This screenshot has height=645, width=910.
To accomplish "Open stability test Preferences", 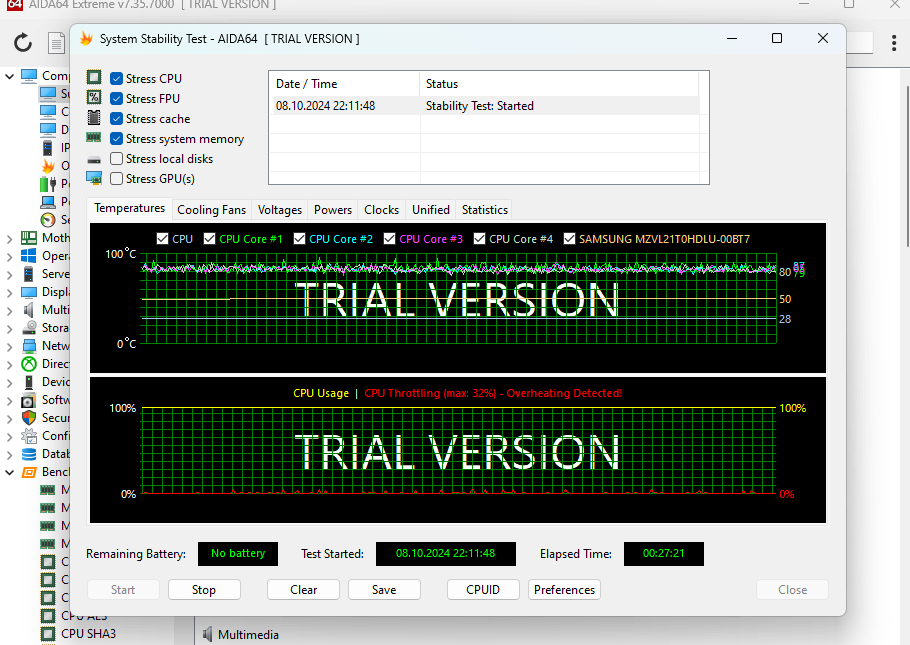I will (564, 589).
